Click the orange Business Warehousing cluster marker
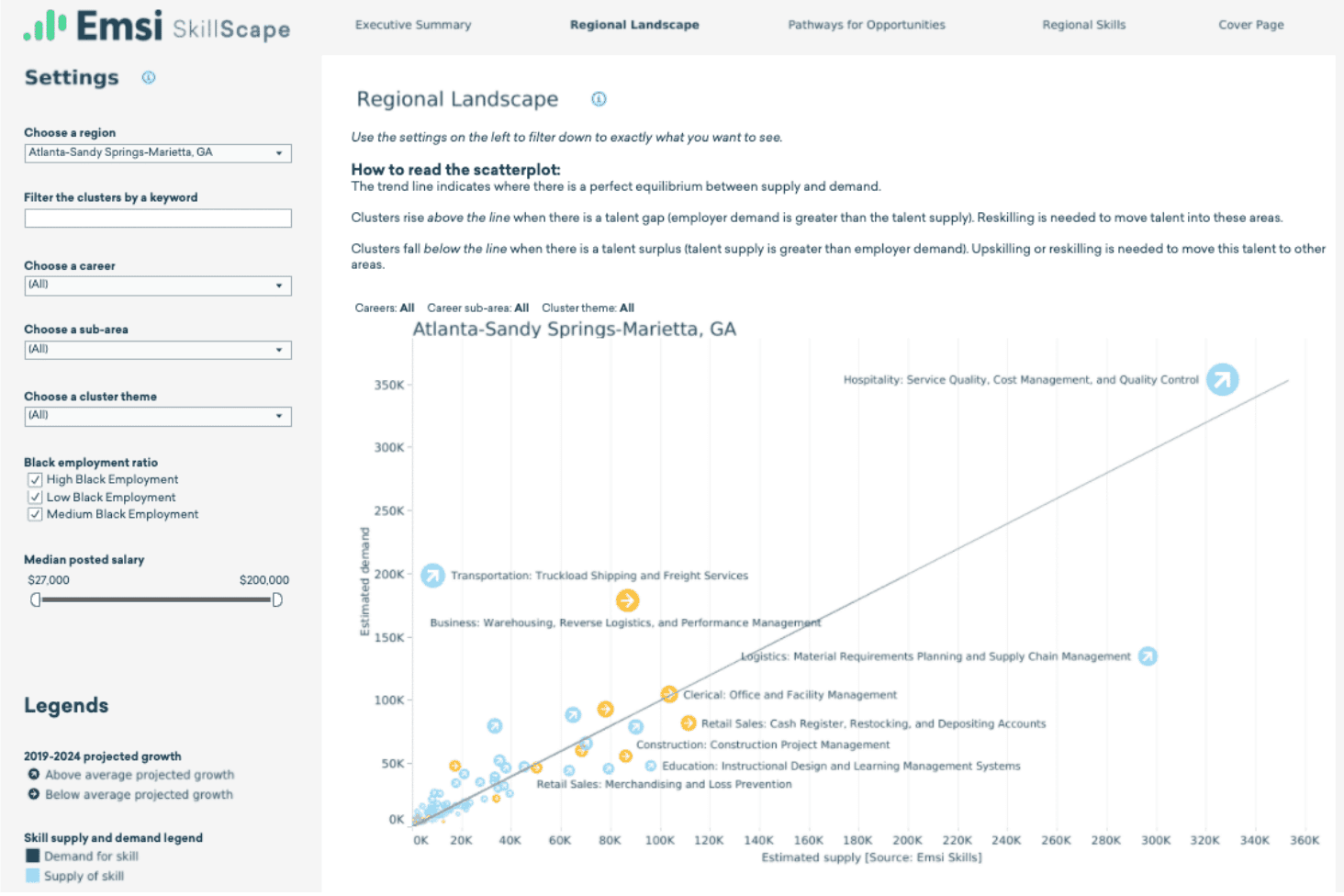The width and height of the screenshot is (1344, 896). point(627,600)
